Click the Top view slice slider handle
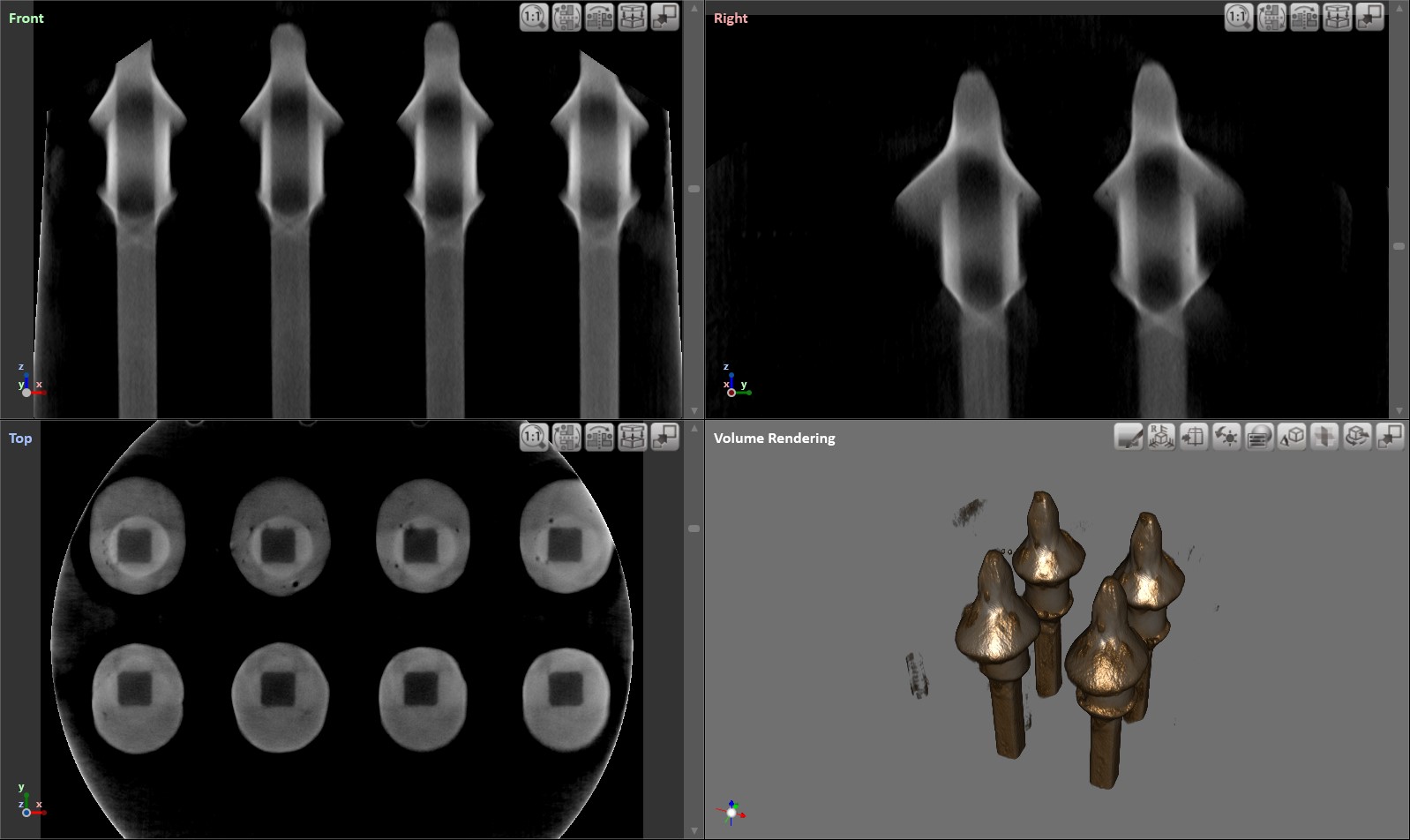This screenshot has height=840, width=1410. tap(694, 529)
